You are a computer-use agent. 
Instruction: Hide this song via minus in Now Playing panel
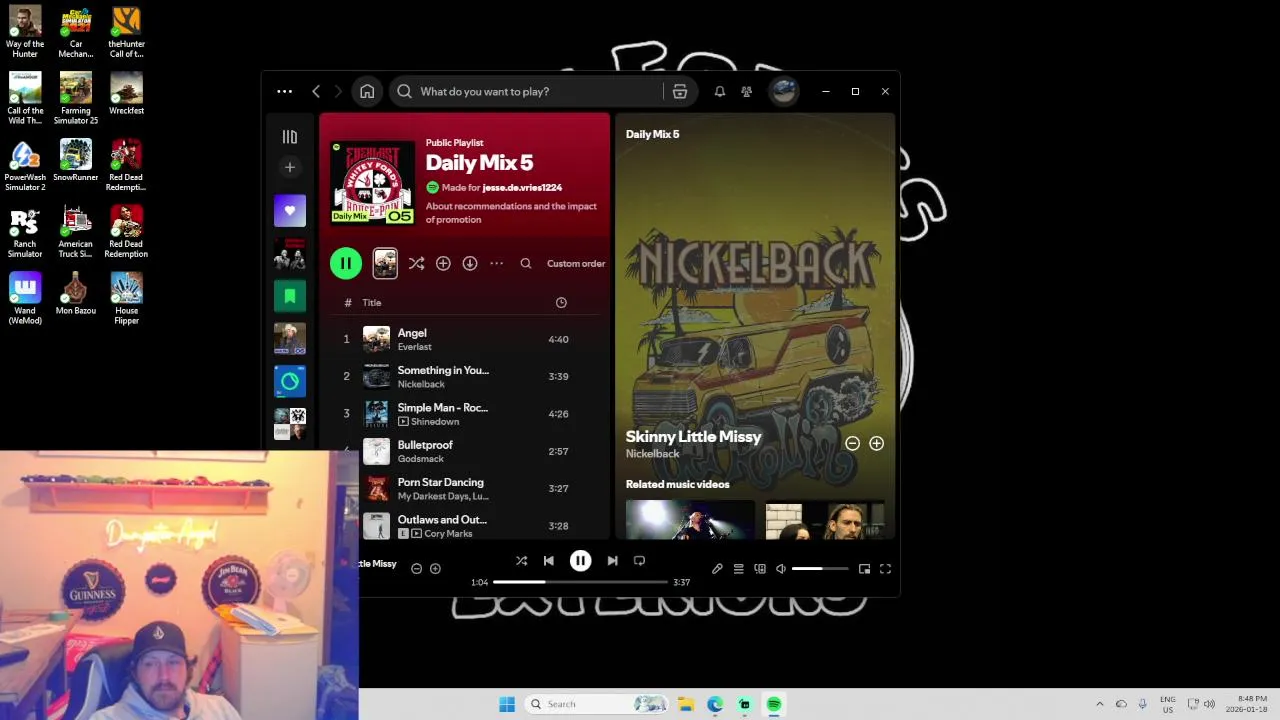852,443
